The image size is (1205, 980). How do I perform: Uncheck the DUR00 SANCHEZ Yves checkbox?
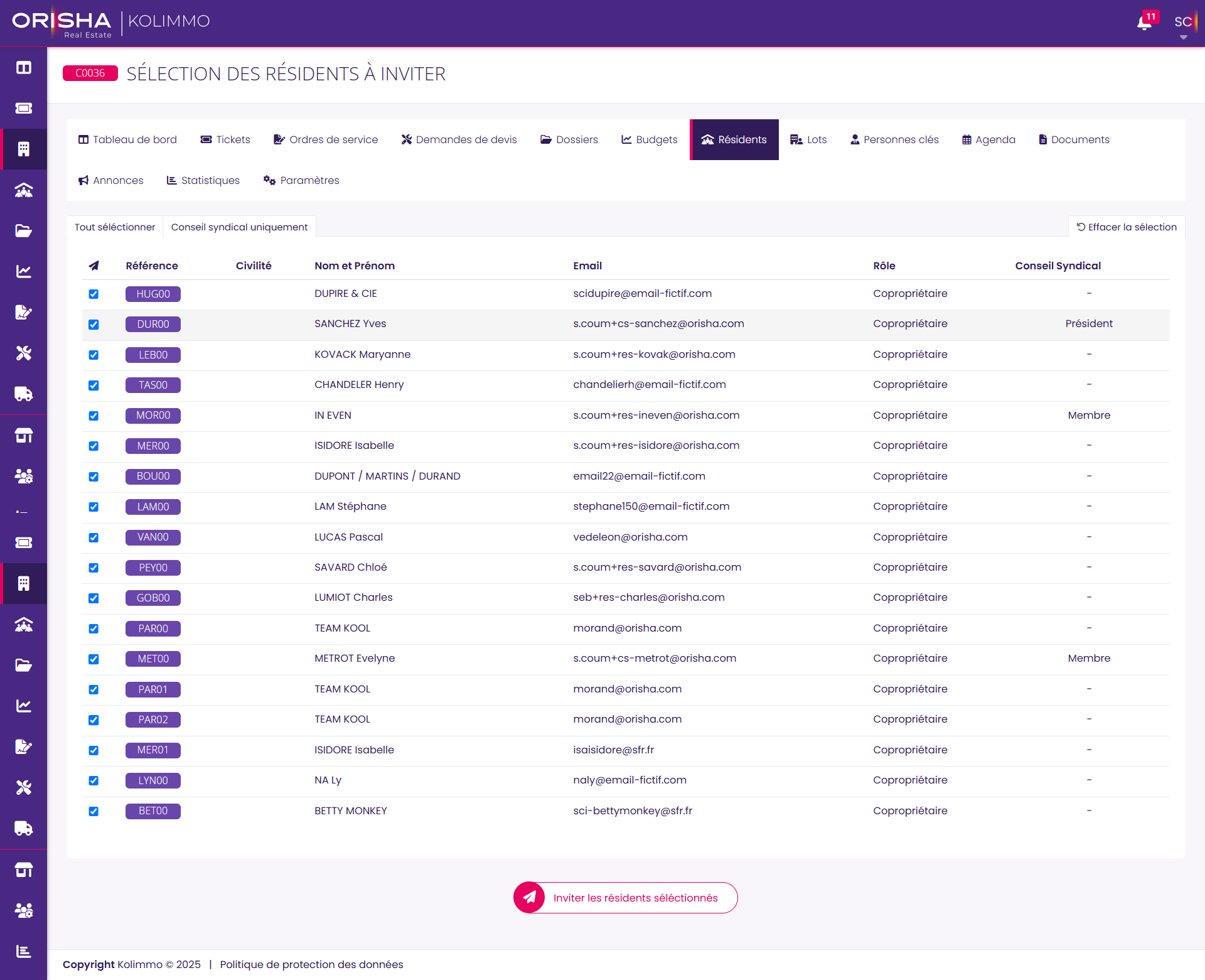click(x=94, y=325)
